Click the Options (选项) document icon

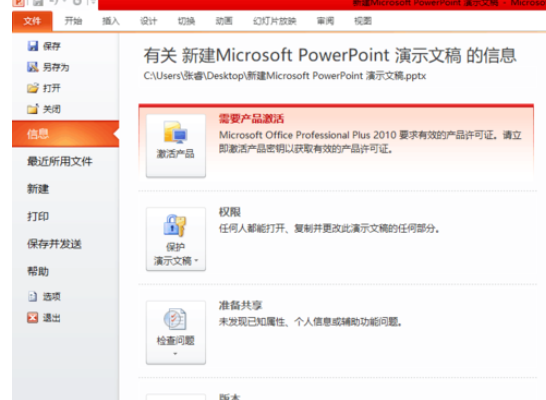pos(32,297)
